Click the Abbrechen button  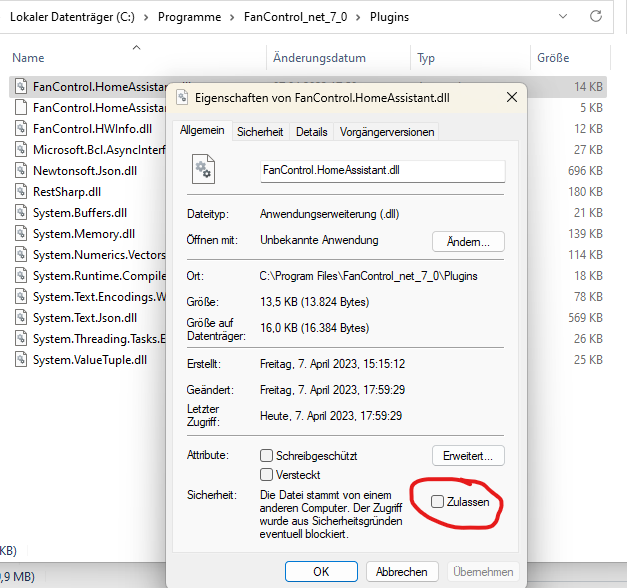click(x=401, y=572)
